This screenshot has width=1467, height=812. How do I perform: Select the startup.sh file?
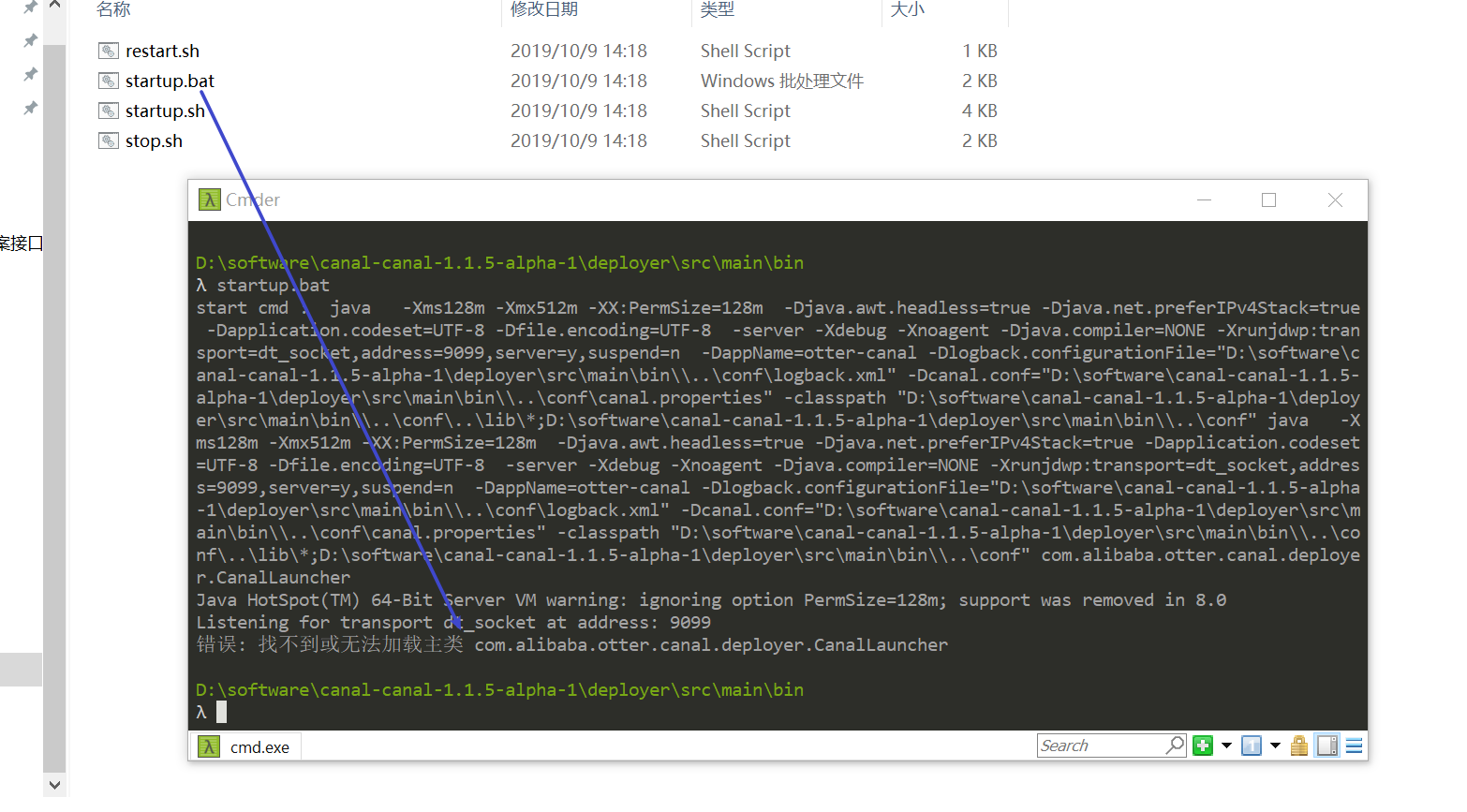165,111
